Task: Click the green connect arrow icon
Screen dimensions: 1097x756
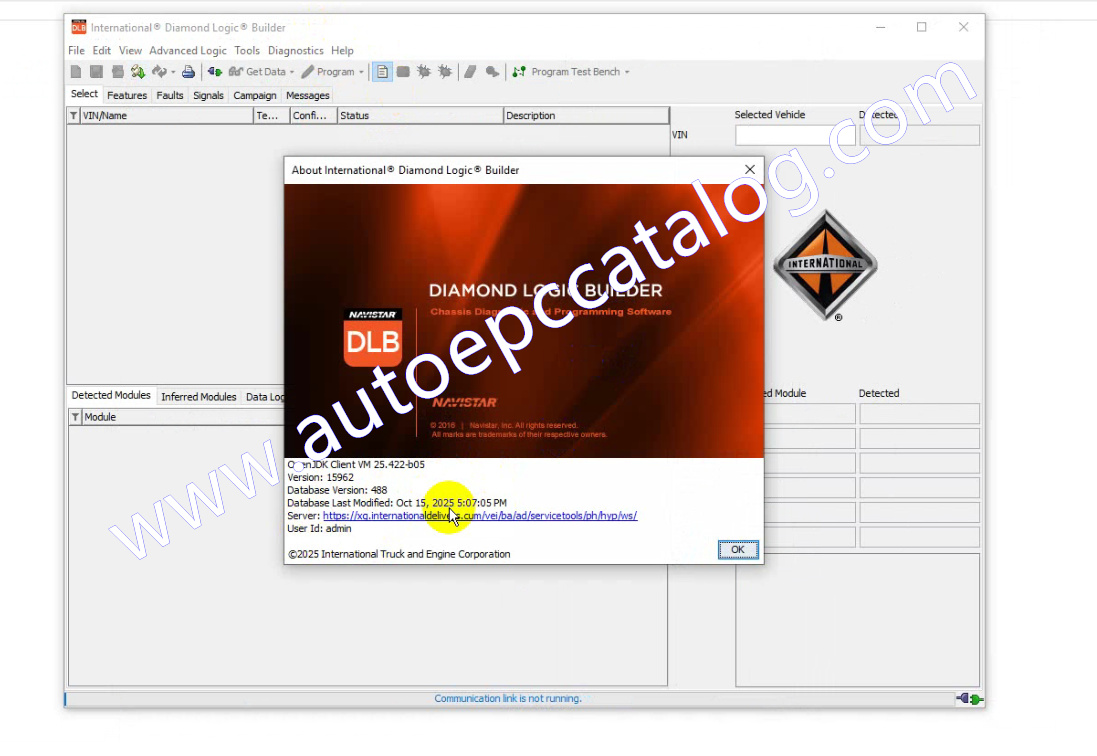Action: pyautogui.click(x=214, y=72)
